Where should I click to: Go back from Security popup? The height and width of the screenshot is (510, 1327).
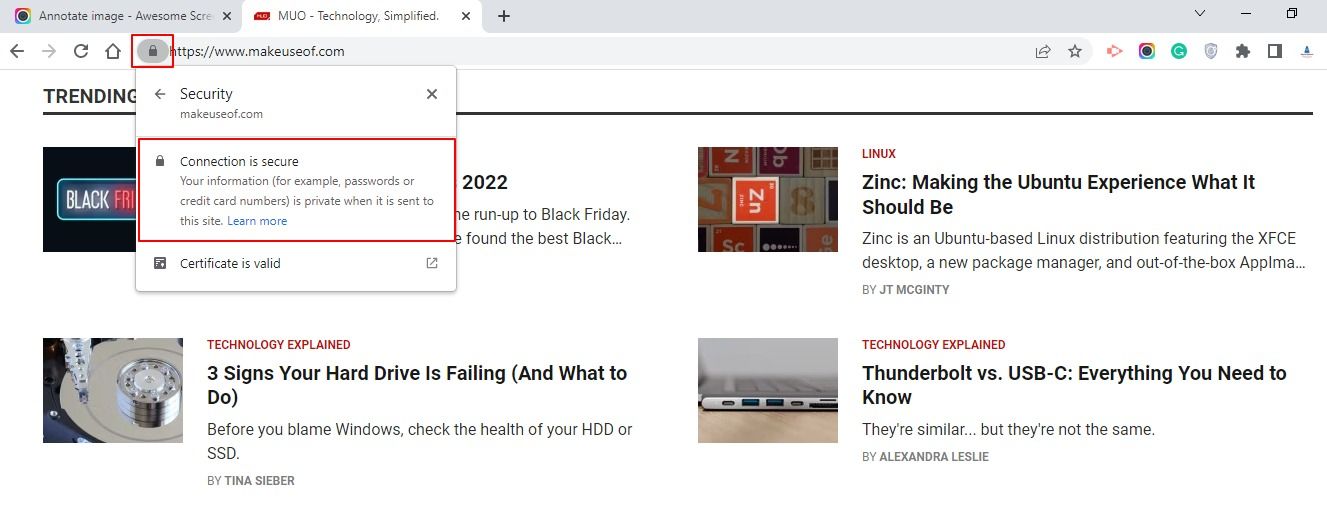tap(159, 94)
